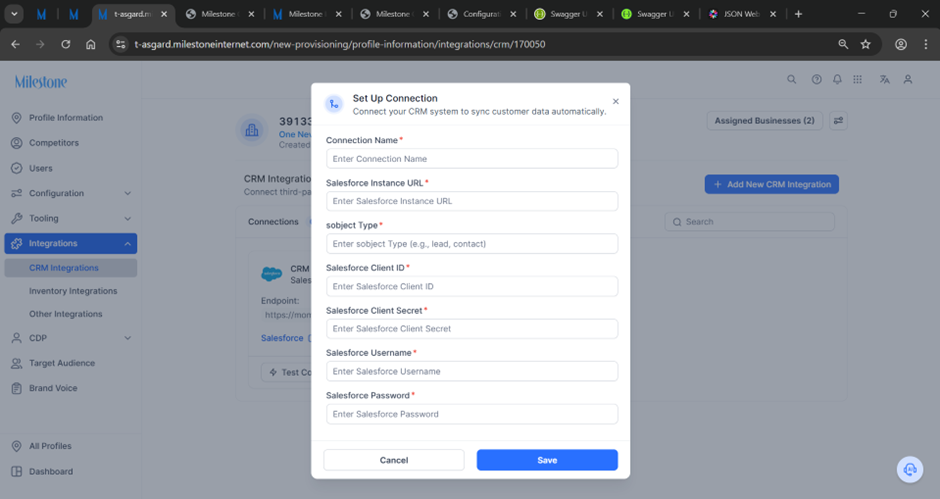Open notifications bell icon
Screen dimensions: 940x499
click(837, 79)
